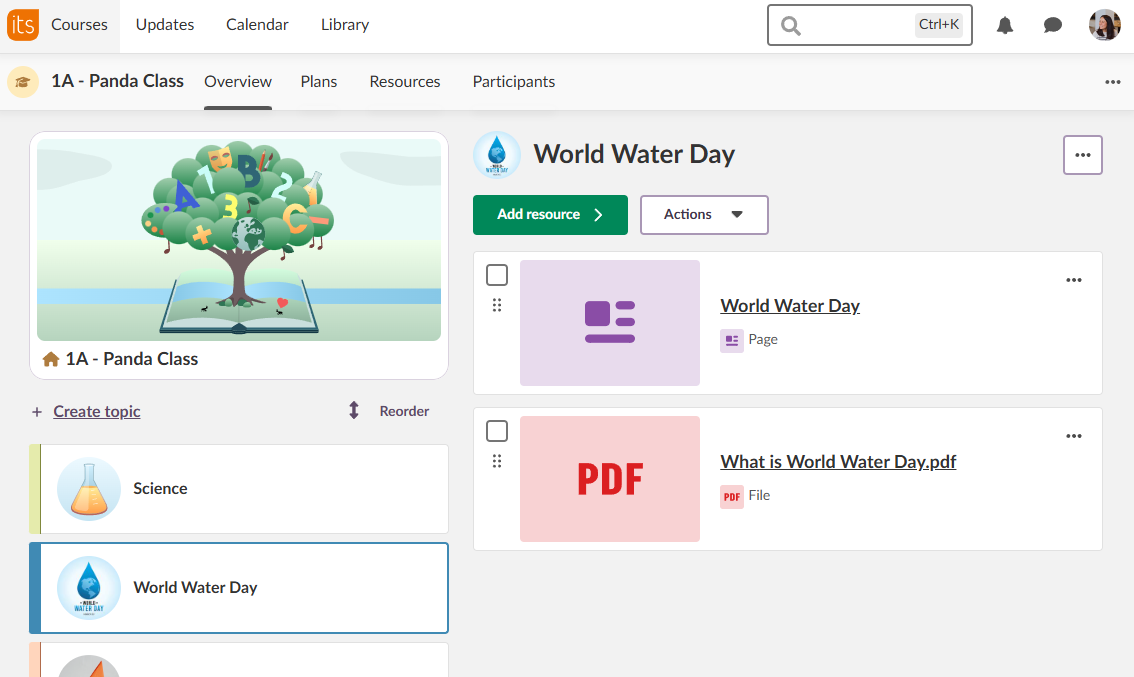This screenshot has height=677, width=1134.
Task: Click the water drop icon beside topic heading
Action: 497,155
